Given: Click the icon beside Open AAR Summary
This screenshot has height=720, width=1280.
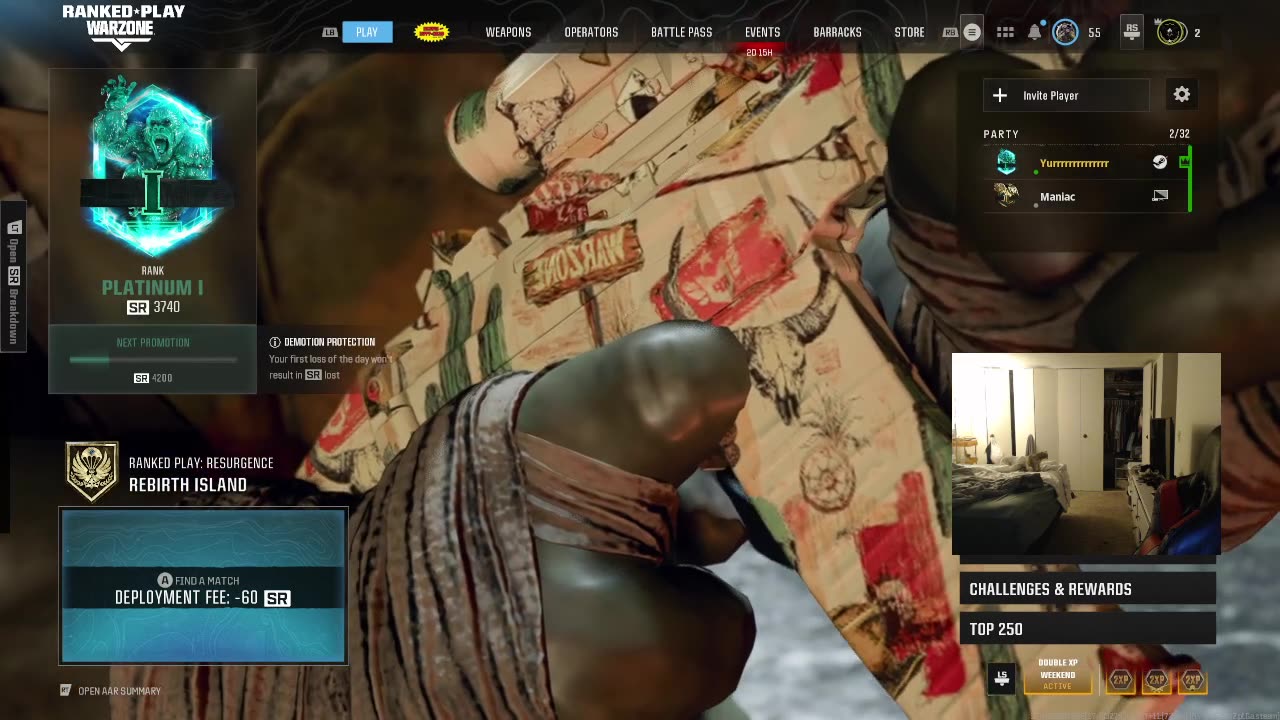Looking at the screenshot, I should click(66, 690).
